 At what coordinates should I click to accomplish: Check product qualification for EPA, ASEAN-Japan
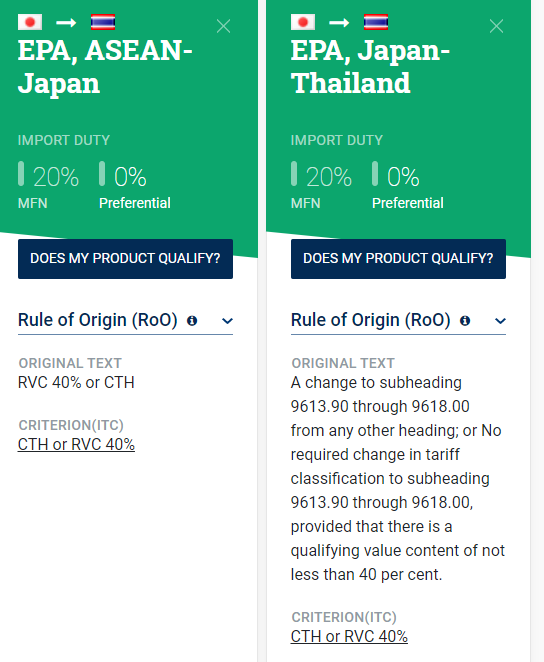coord(125,259)
